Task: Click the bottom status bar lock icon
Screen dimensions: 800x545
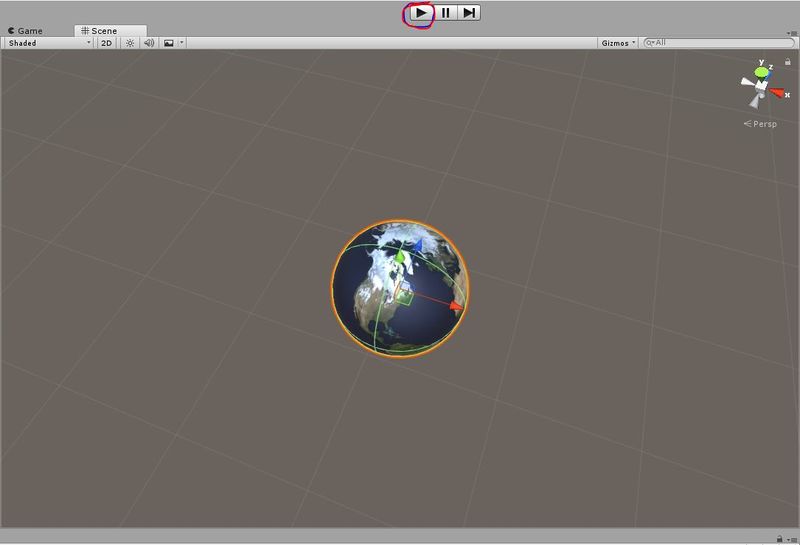Action: click(780, 539)
